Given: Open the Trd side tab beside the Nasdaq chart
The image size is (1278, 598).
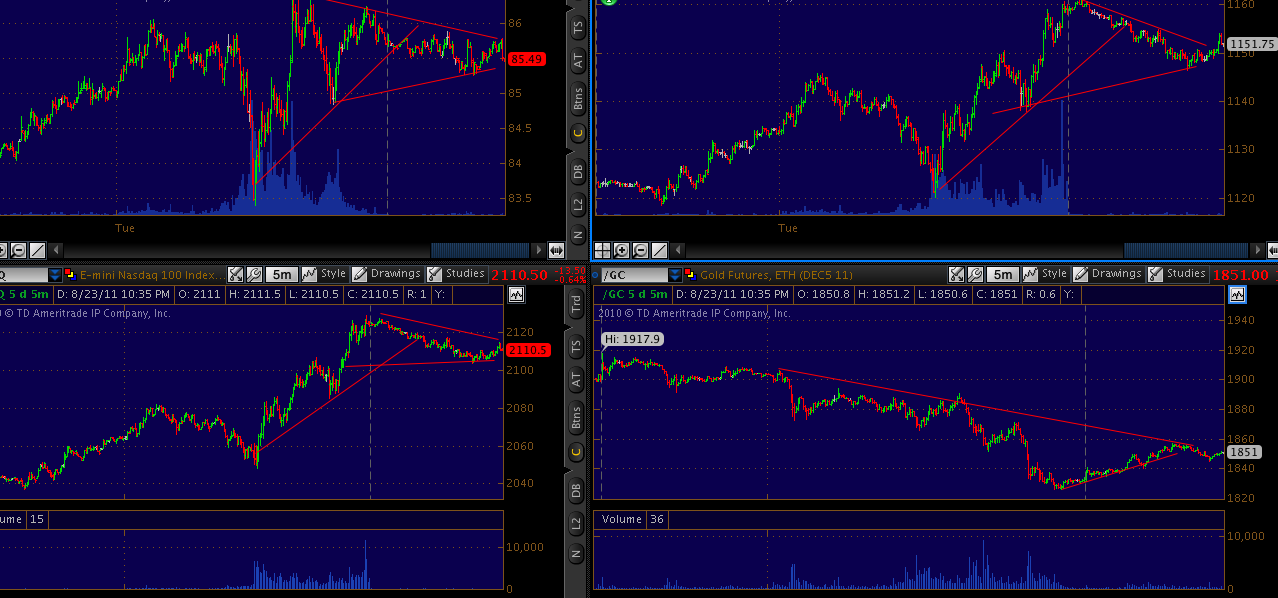Looking at the screenshot, I should [577, 306].
